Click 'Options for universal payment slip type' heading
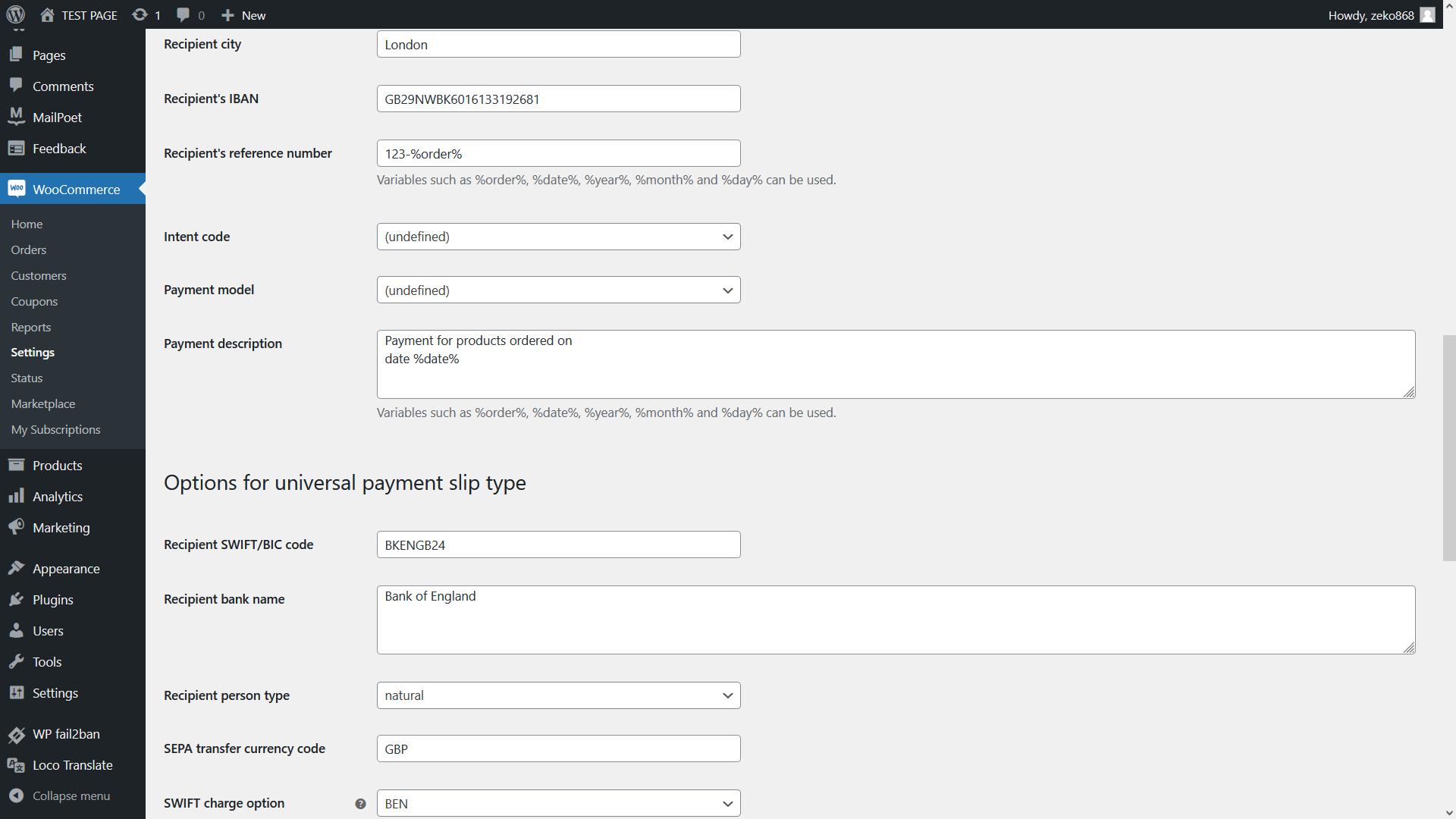Viewport: 1456px width, 819px height. tap(345, 482)
